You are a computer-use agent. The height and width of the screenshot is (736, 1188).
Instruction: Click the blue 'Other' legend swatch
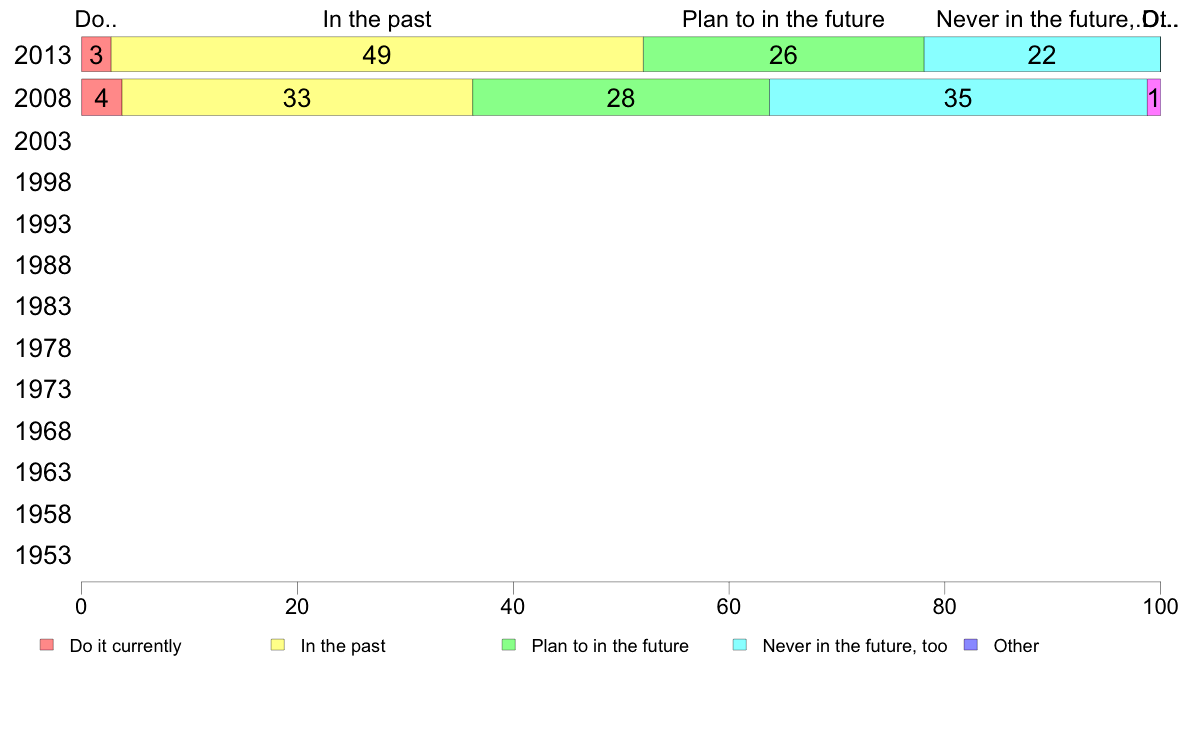pyautogui.click(x=971, y=645)
